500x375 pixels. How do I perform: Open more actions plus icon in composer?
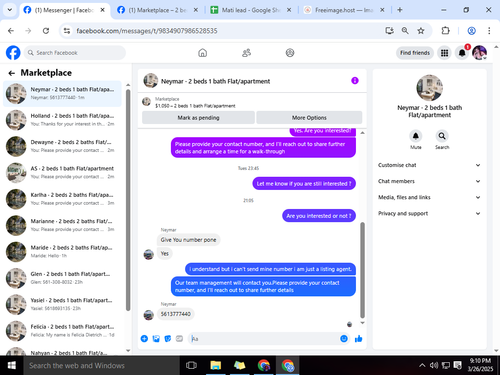click(x=144, y=339)
